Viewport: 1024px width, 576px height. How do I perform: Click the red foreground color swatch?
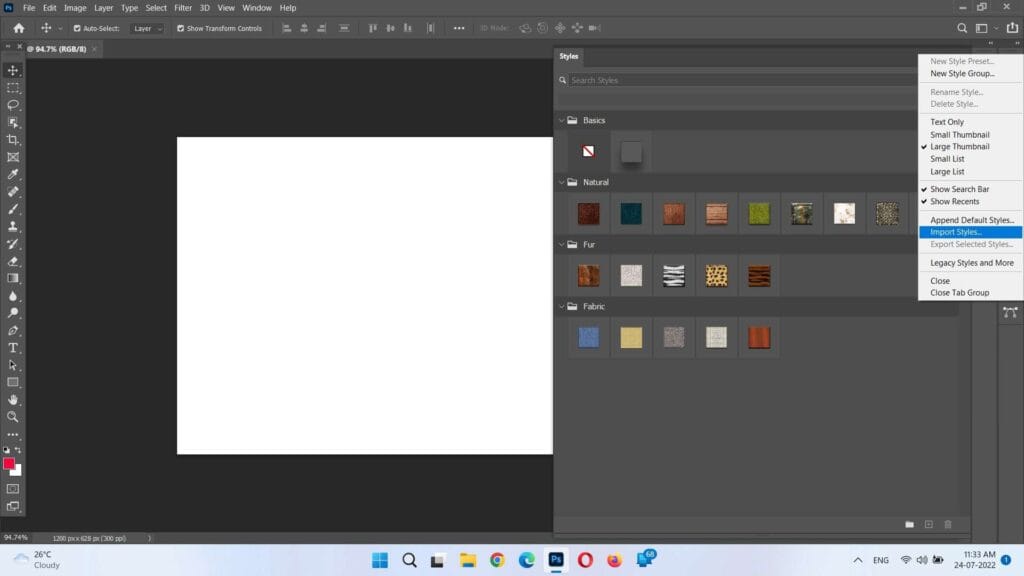(10, 464)
